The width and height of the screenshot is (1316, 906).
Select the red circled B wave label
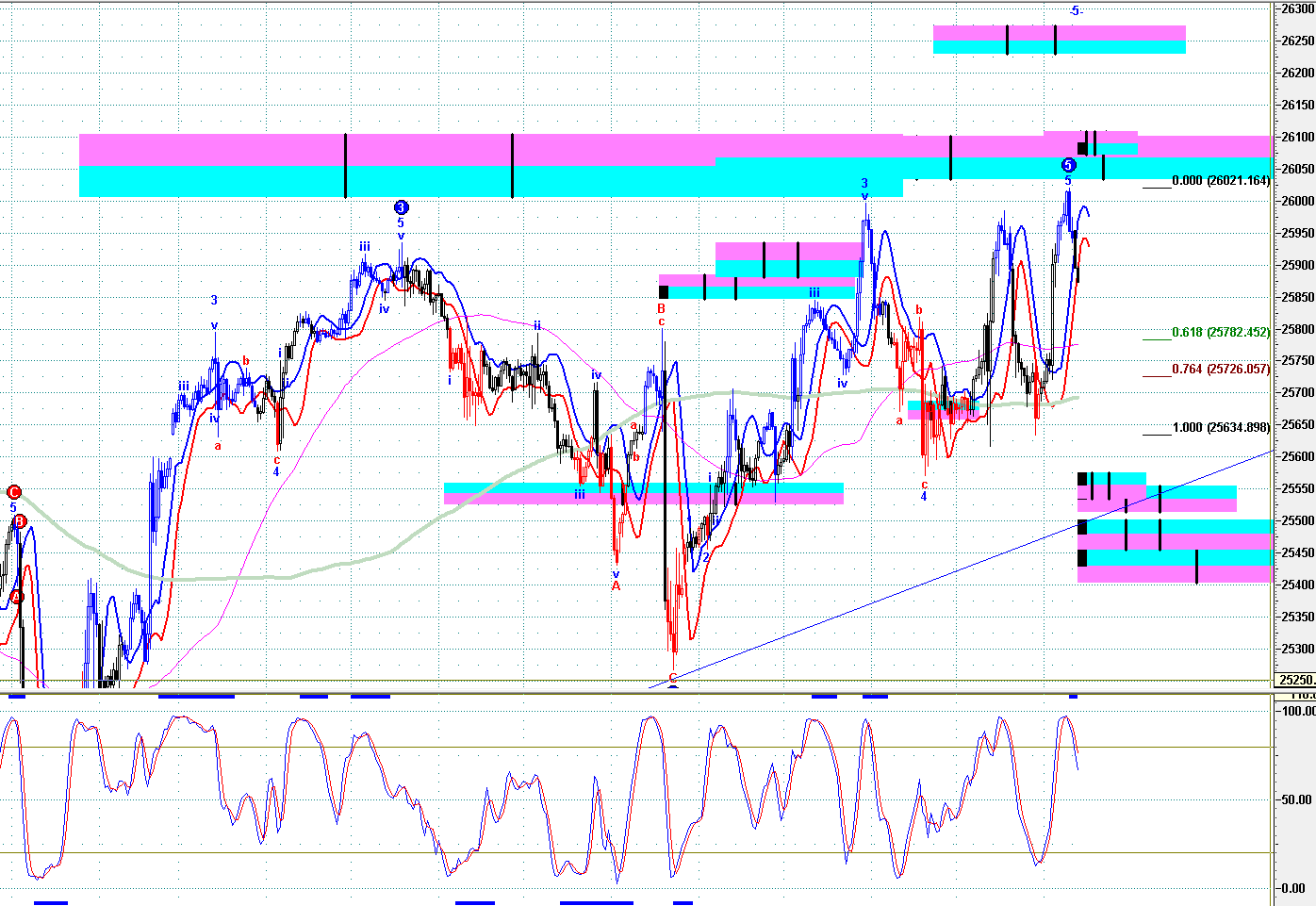click(x=20, y=520)
